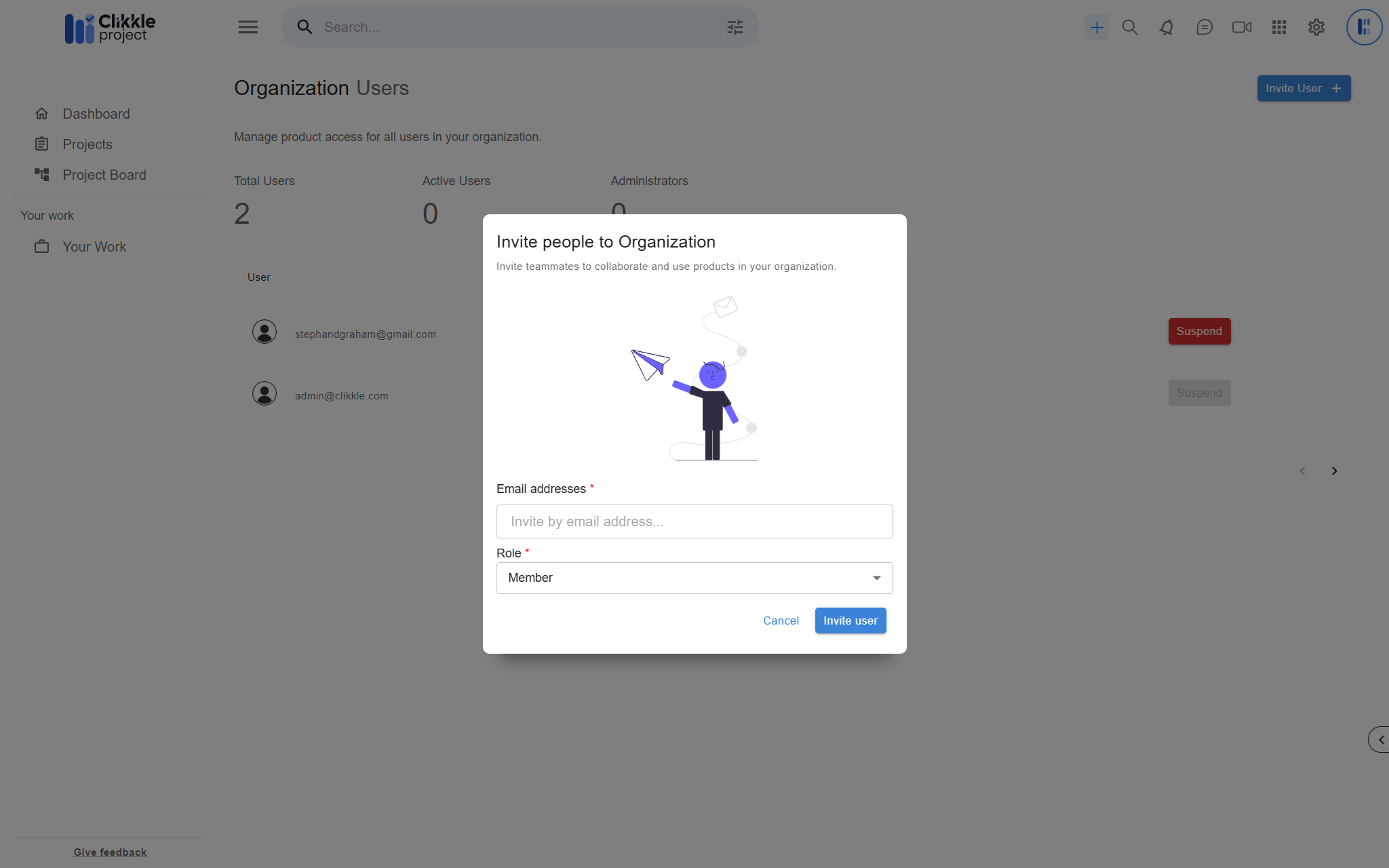
Task: Click the blue plus create icon
Action: pyautogui.click(x=1096, y=27)
